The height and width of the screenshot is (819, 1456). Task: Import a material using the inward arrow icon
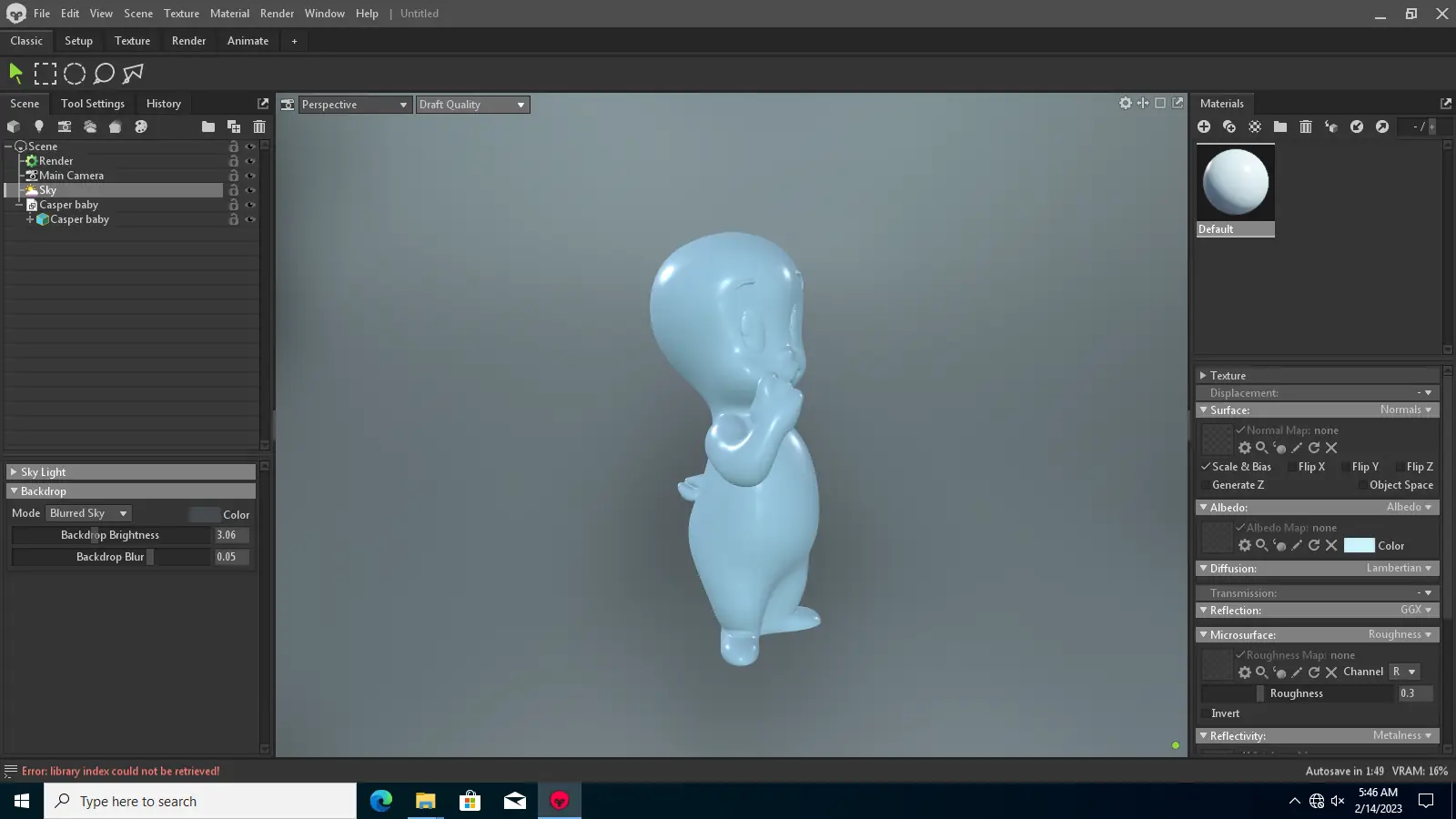point(1357,126)
